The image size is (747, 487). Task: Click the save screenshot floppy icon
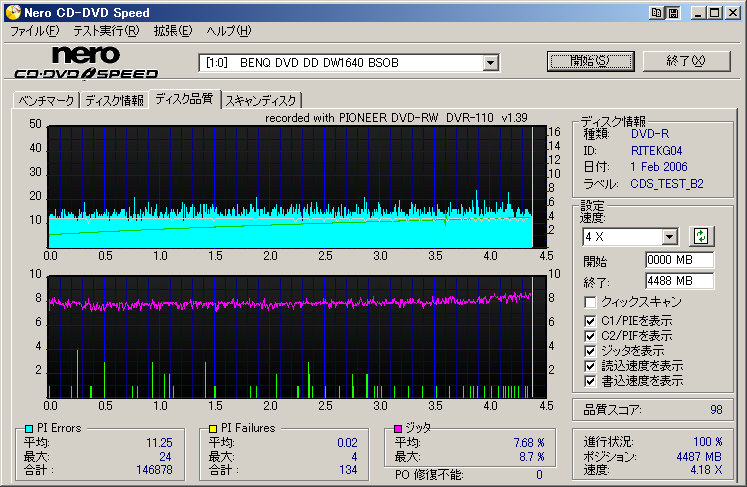[673, 13]
